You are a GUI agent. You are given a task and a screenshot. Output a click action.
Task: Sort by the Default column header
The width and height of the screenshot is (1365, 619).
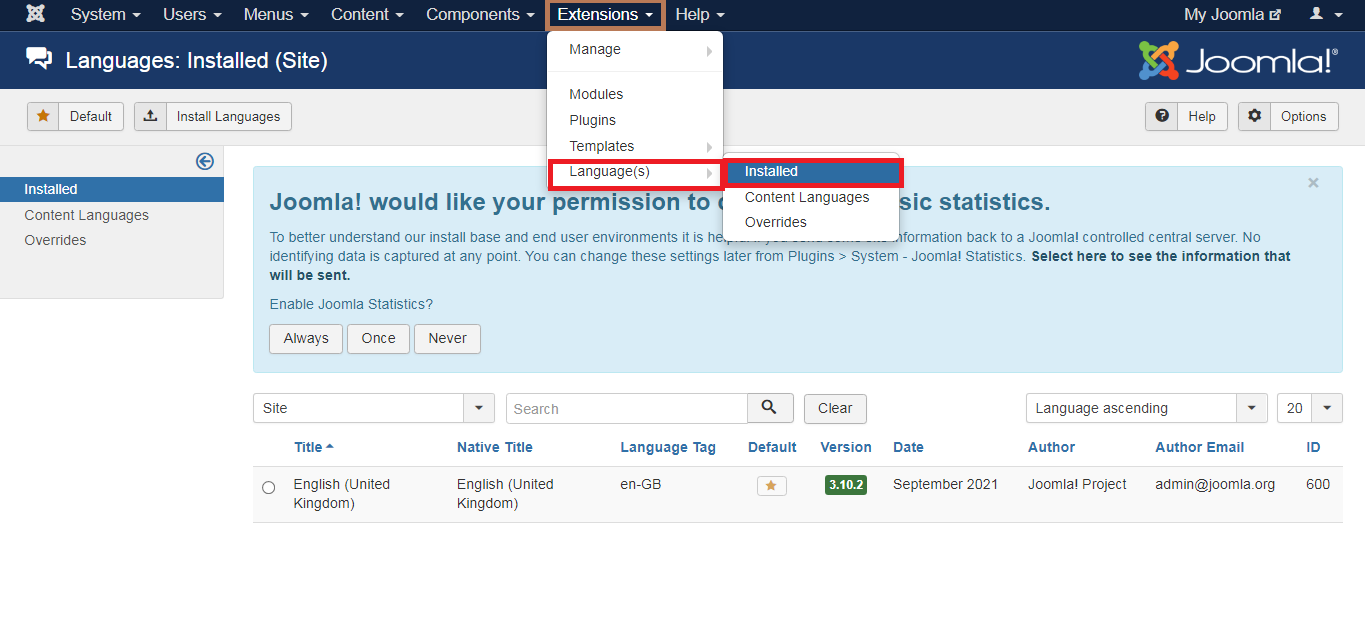tap(772, 447)
